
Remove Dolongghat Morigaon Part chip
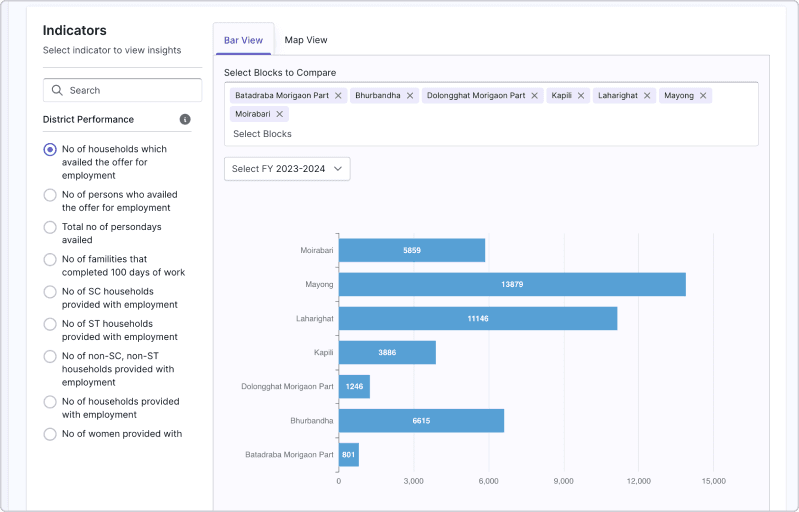(534, 96)
